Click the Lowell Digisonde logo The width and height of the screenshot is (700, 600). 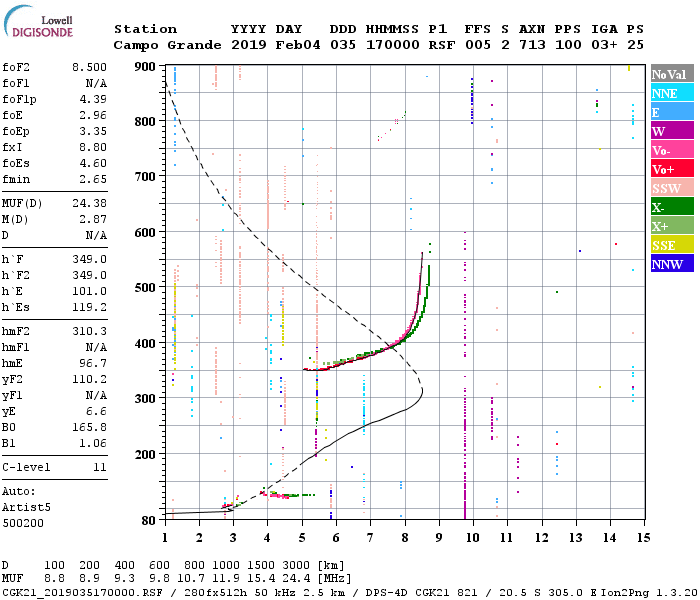[38, 21]
